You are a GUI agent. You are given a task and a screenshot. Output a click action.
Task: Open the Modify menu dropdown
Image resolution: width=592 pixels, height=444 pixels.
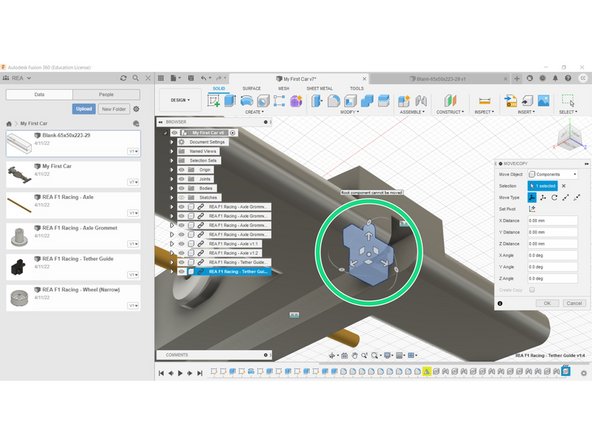[x=349, y=112]
